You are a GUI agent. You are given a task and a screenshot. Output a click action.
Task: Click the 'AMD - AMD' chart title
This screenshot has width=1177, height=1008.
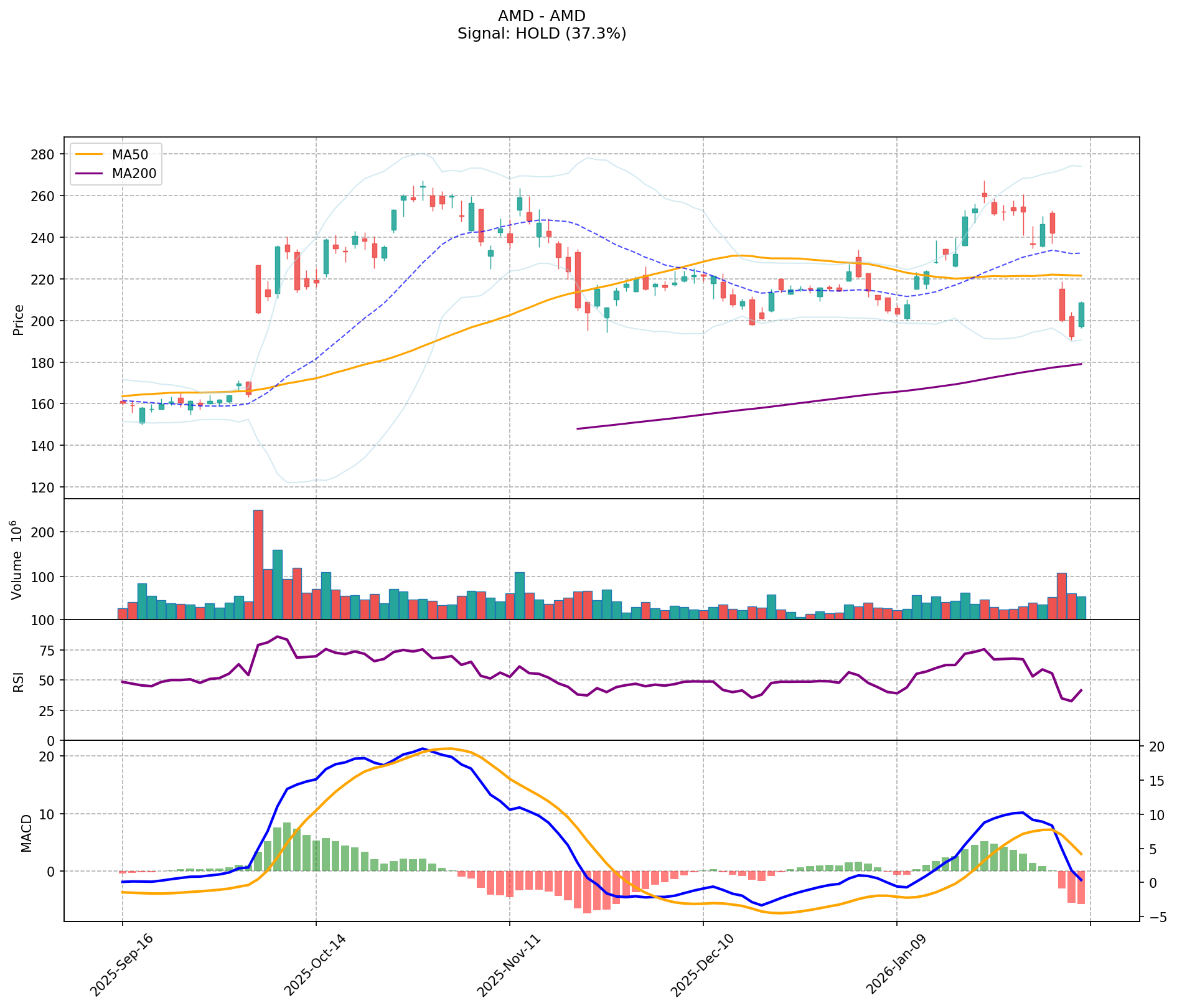542,16
